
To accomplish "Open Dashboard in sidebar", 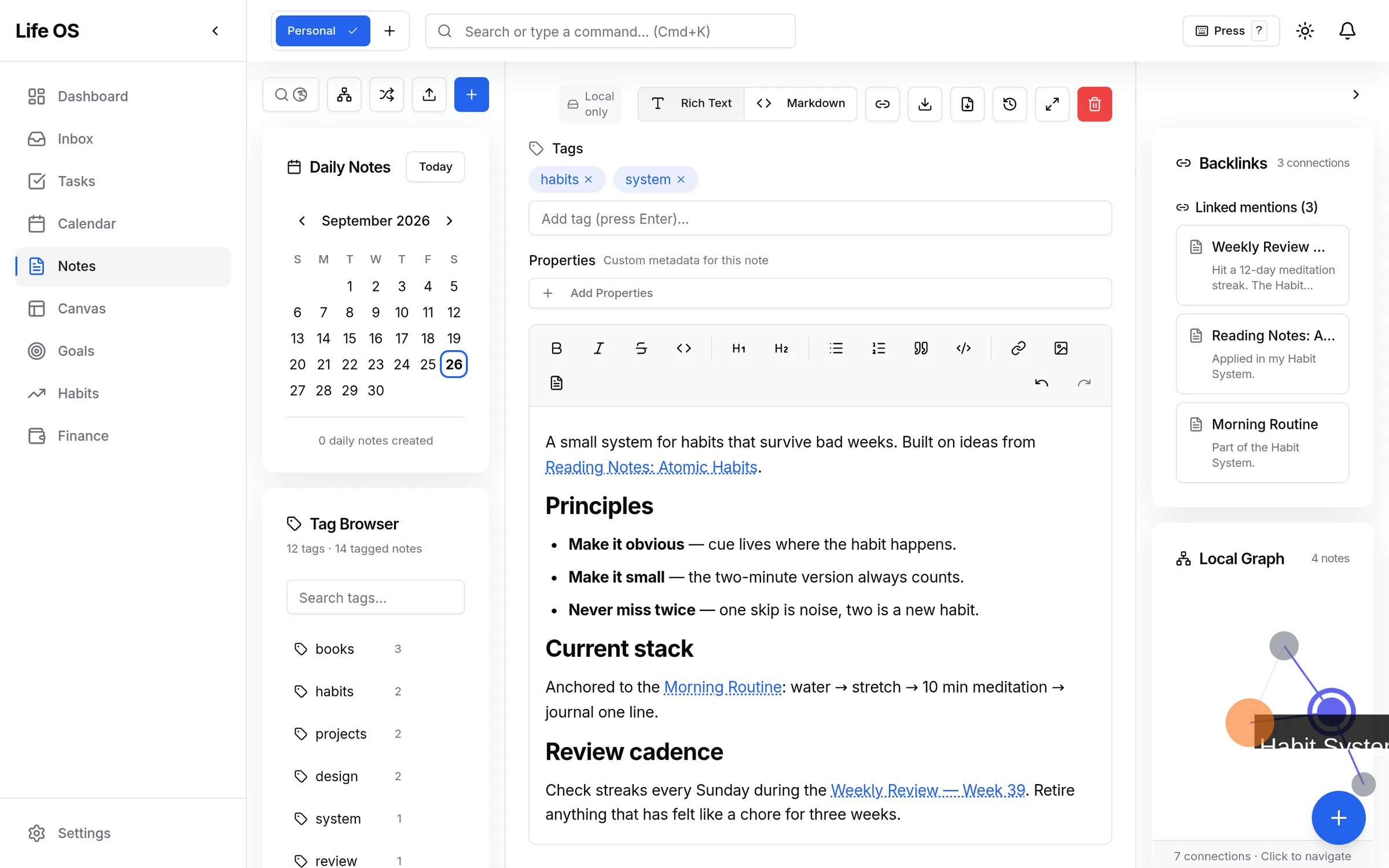I will 123,96.
